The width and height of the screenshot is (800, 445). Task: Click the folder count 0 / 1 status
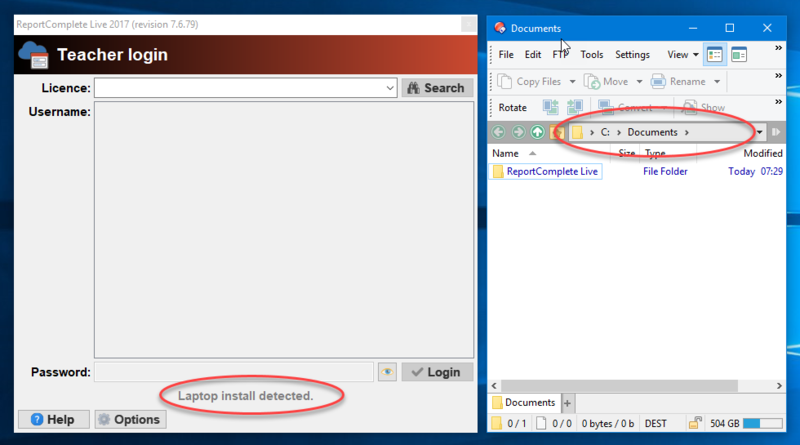pos(509,424)
